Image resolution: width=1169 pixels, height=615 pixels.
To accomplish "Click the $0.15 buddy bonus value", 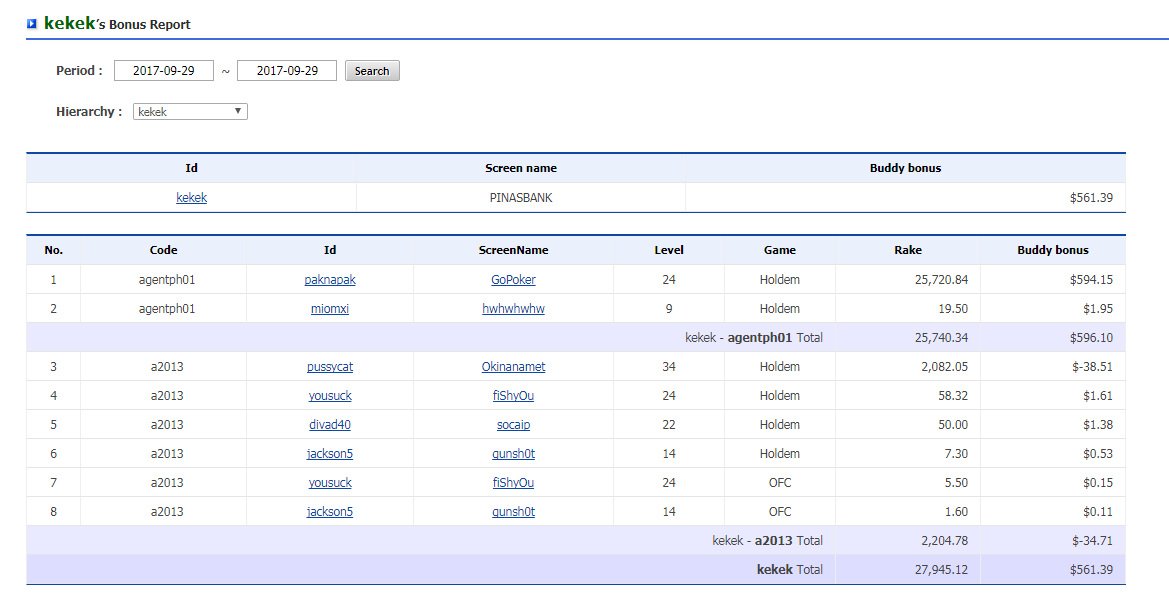I will 1098,483.
